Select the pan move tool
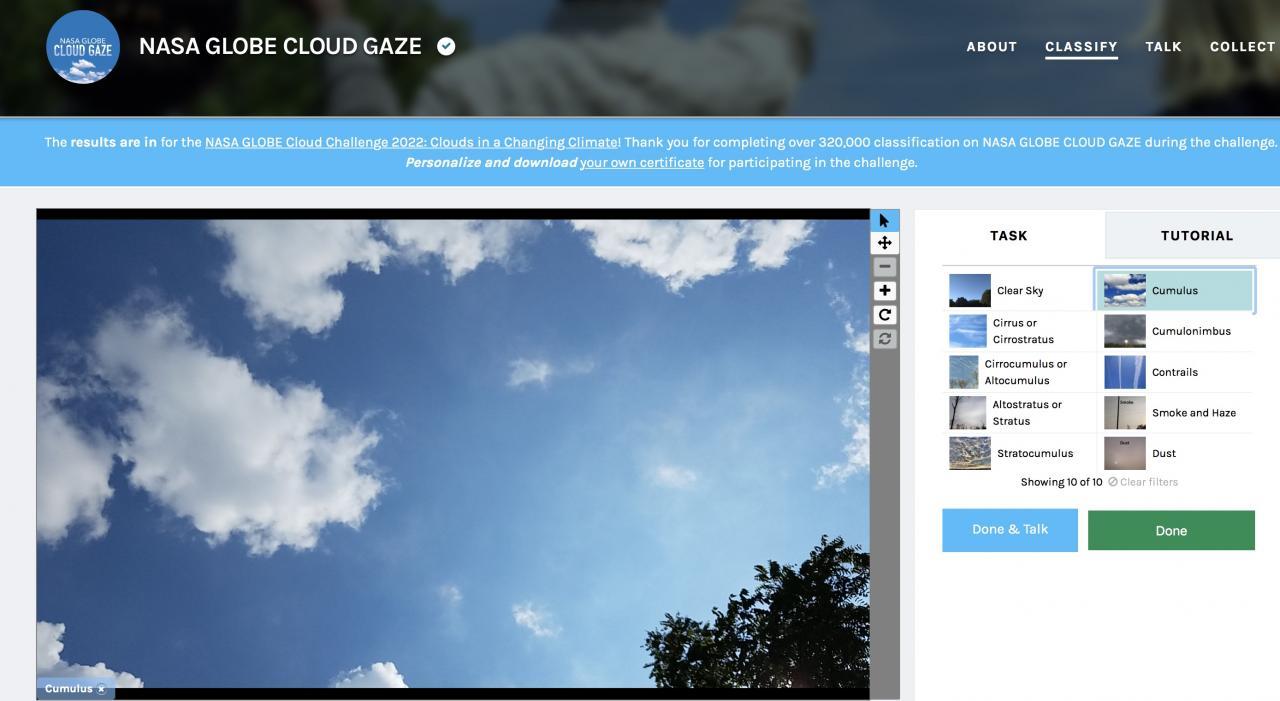Image resolution: width=1280 pixels, height=701 pixels. [x=884, y=243]
